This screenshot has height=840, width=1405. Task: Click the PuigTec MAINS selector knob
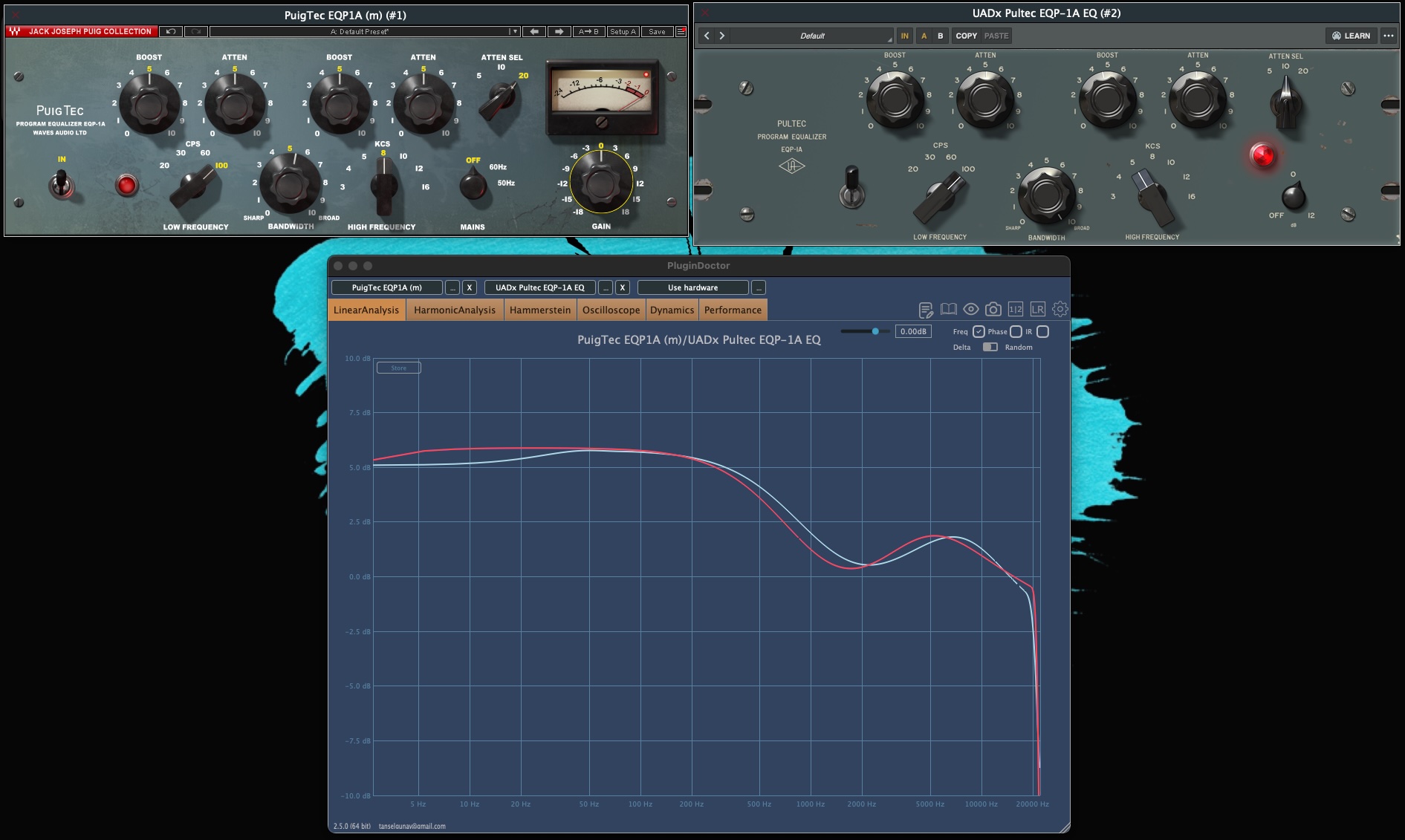tap(473, 183)
